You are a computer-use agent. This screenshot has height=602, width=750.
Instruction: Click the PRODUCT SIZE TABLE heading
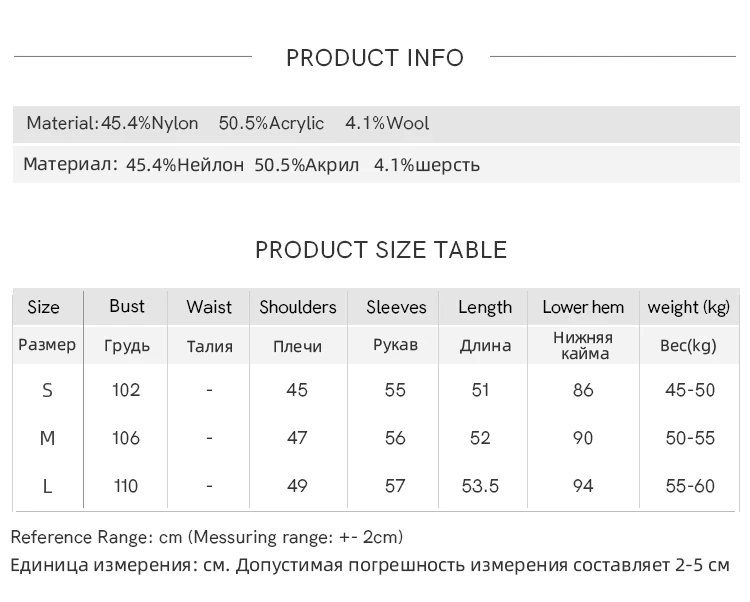point(381,250)
